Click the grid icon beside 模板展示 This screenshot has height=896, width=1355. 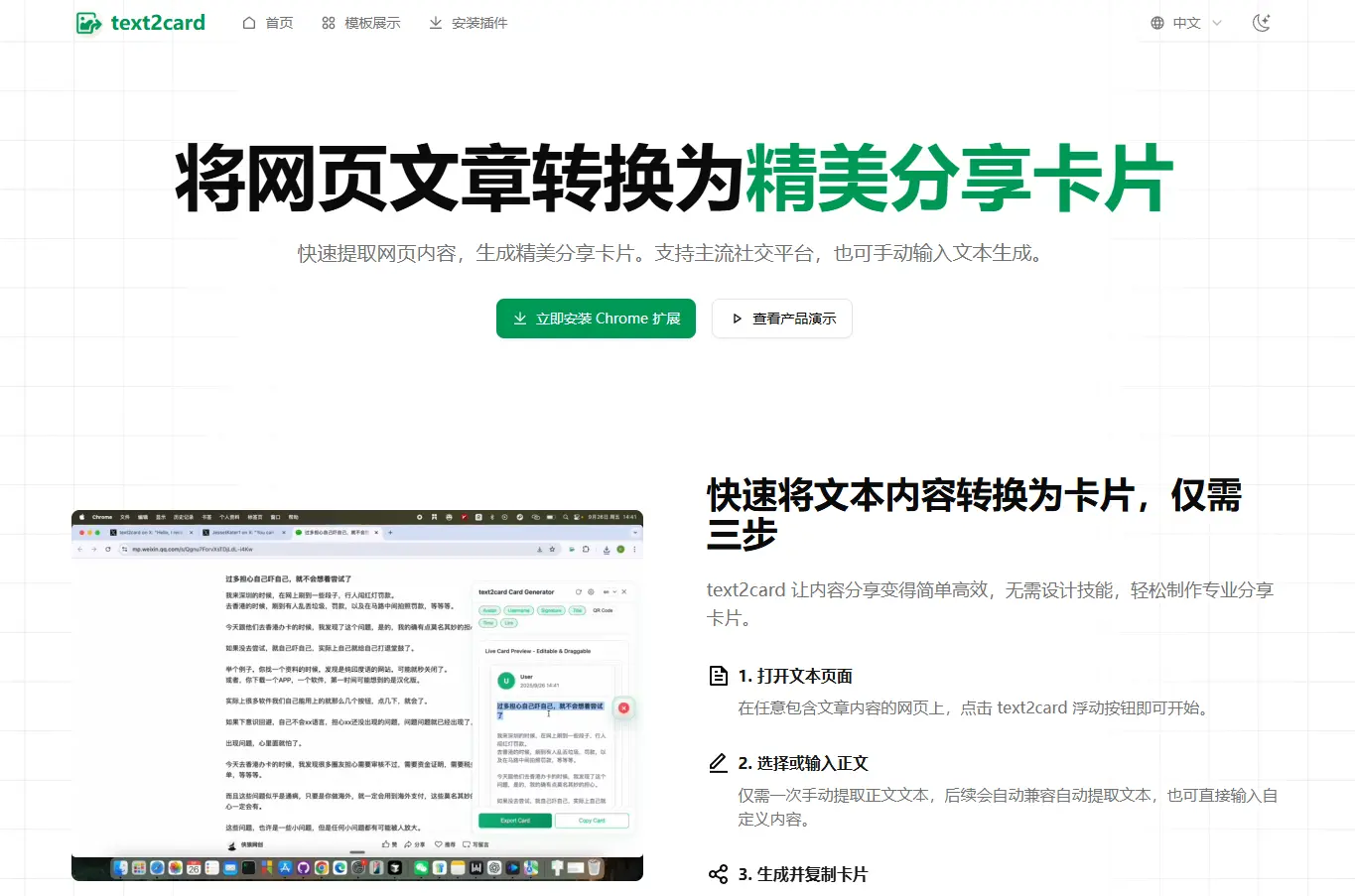[x=329, y=23]
